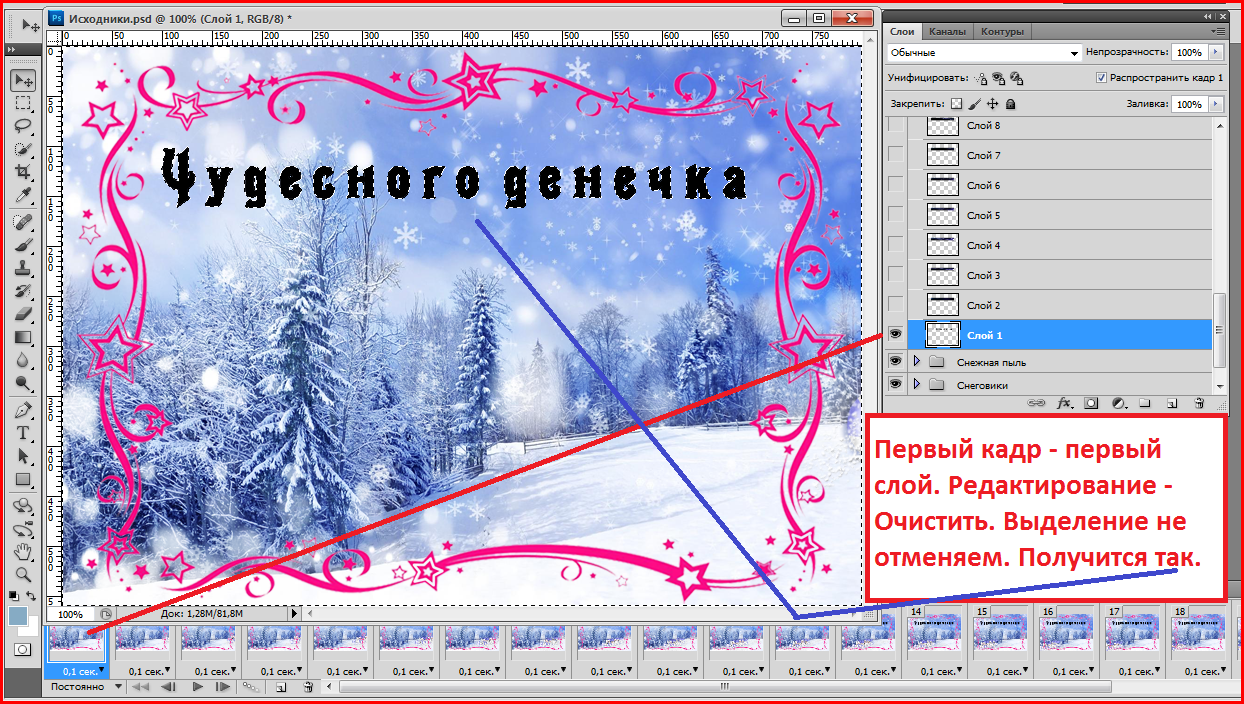Show layer Слой 8 visibility box

point(896,125)
